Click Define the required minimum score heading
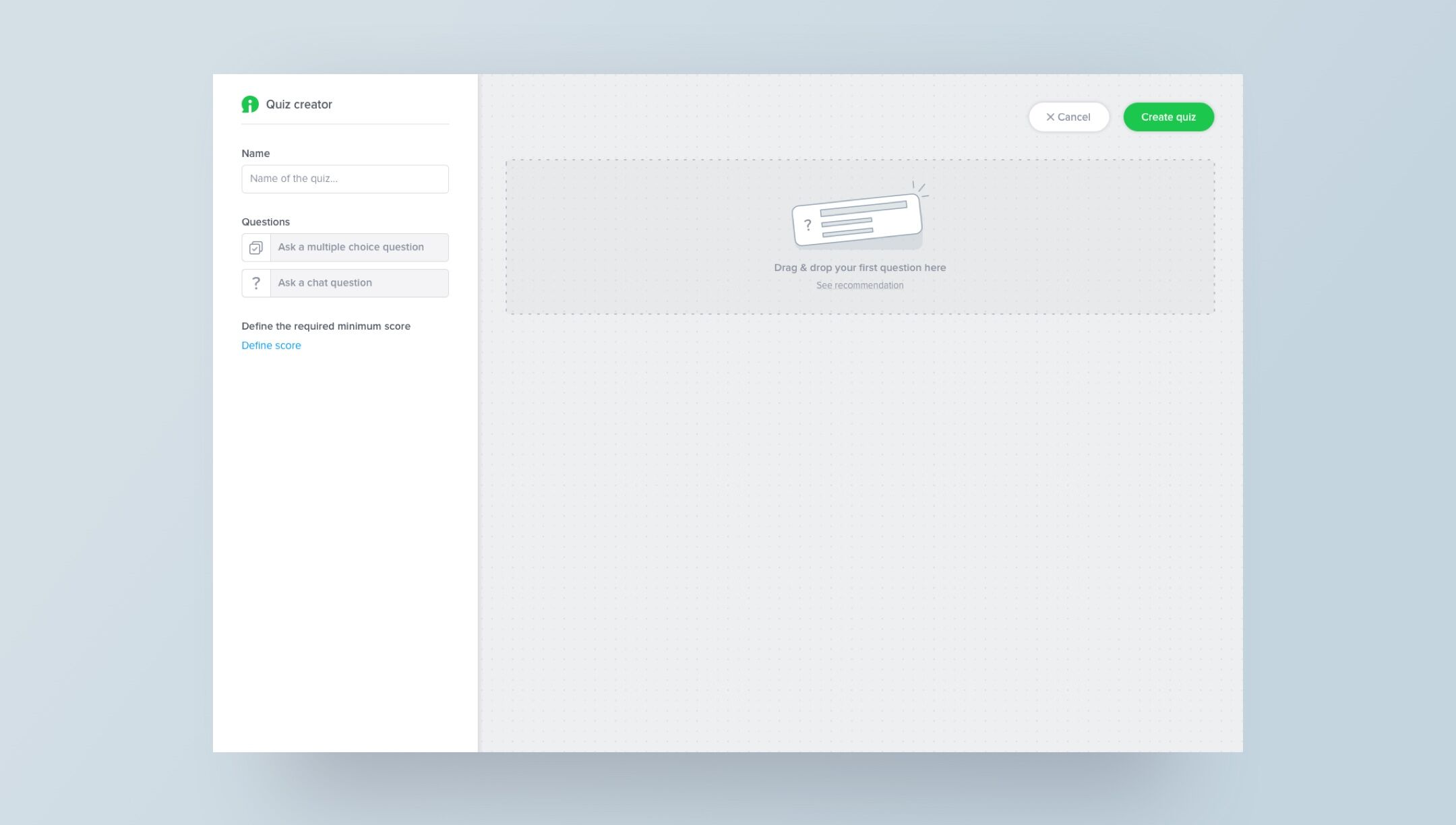The height and width of the screenshot is (825, 1456). pyautogui.click(x=326, y=326)
